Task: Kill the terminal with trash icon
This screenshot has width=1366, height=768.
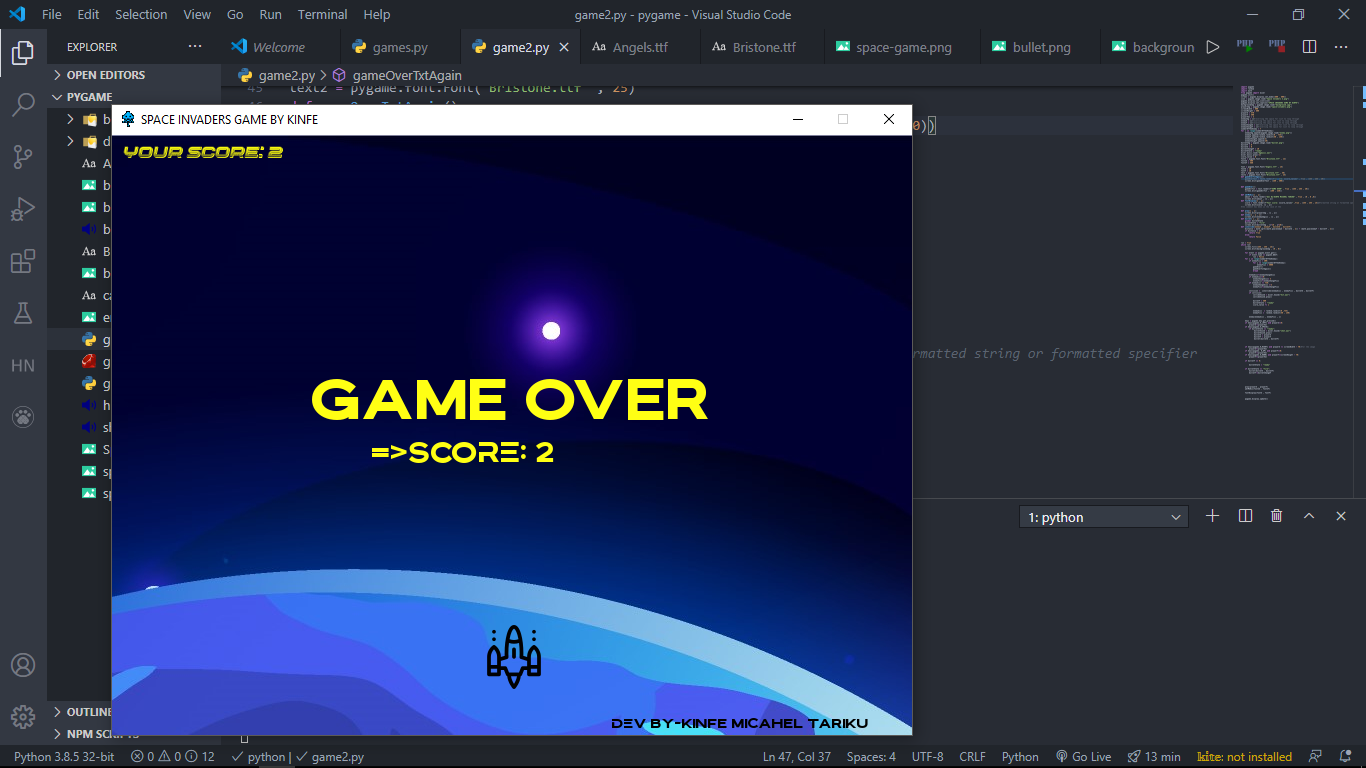Action: [x=1277, y=516]
